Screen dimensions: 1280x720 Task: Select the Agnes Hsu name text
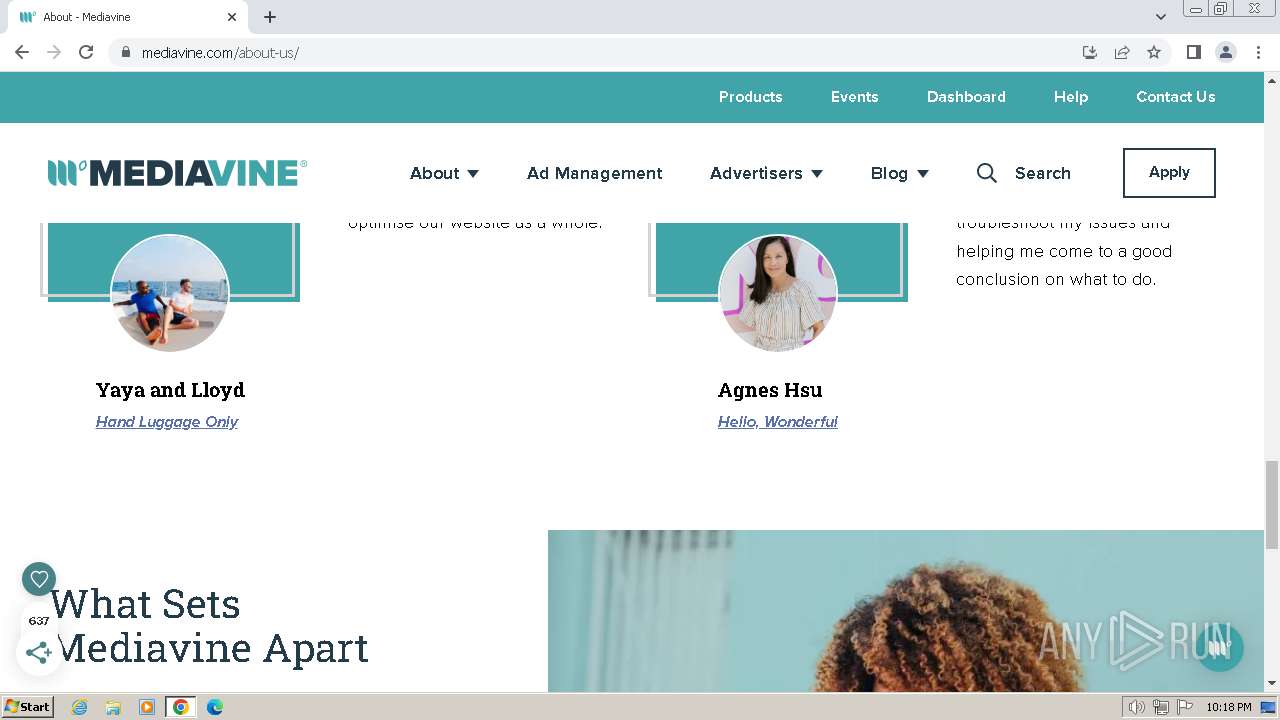tap(770, 390)
